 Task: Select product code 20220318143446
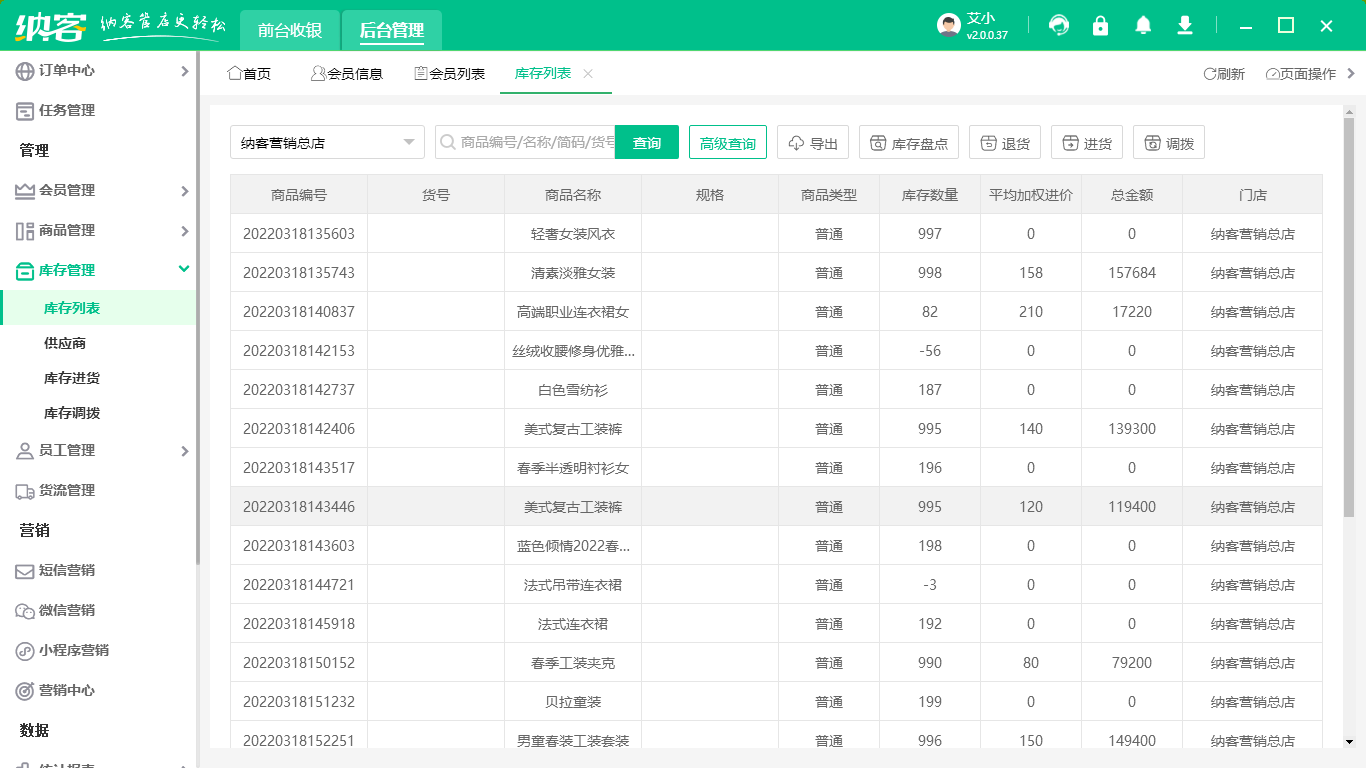pos(299,507)
